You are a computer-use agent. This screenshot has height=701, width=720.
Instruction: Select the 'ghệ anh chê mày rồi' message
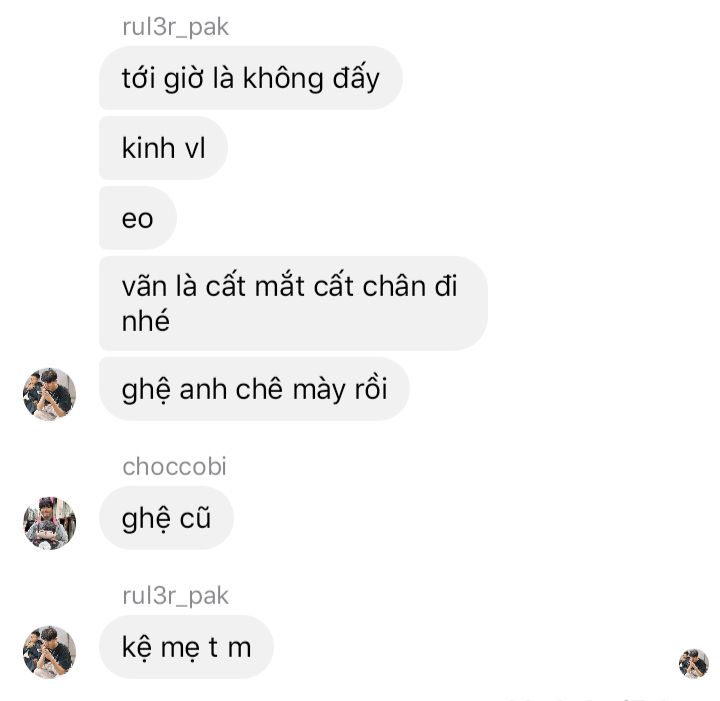pyautogui.click(x=254, y=389)
